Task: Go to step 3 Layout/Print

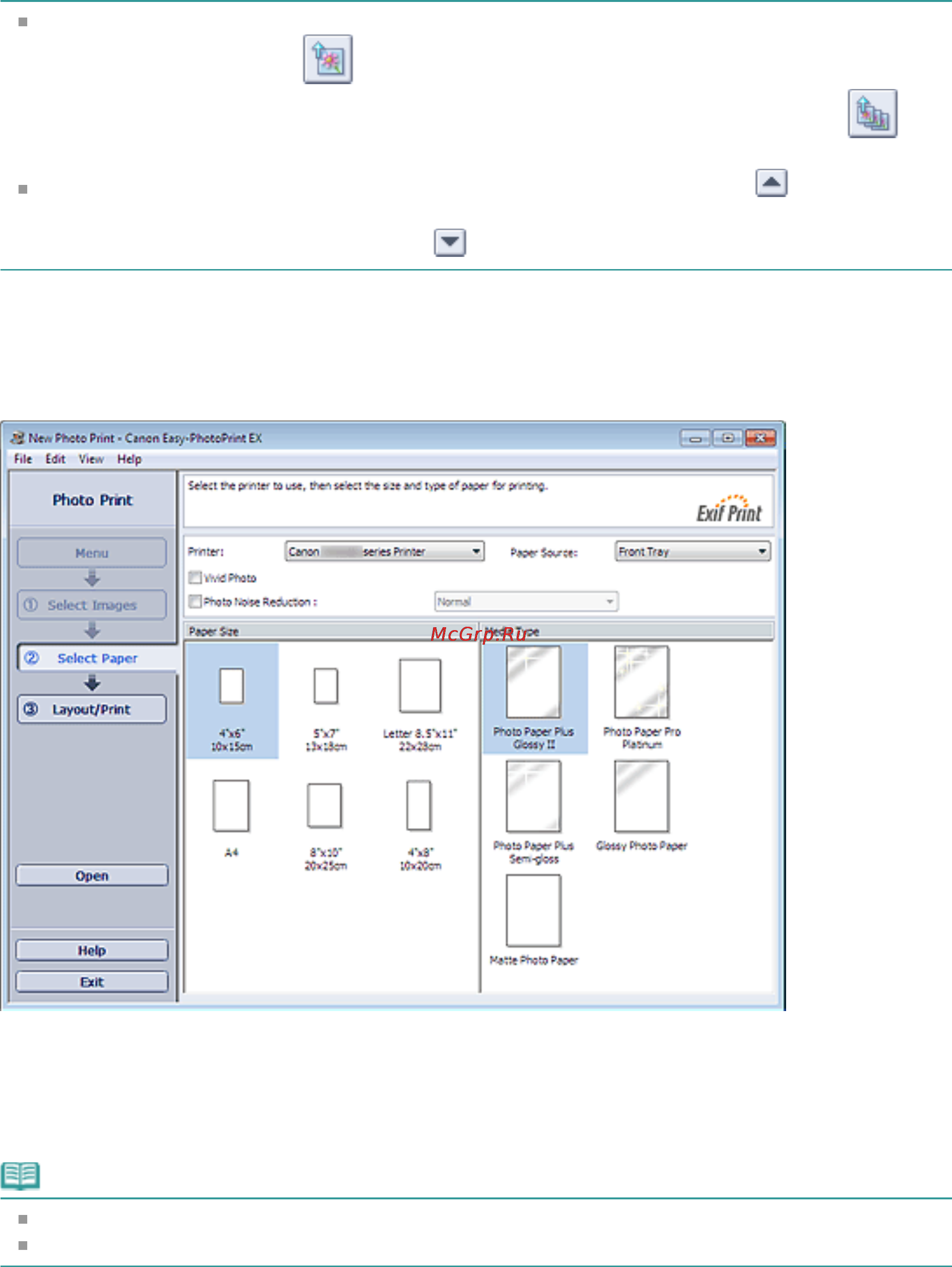Action: point(91,709)
